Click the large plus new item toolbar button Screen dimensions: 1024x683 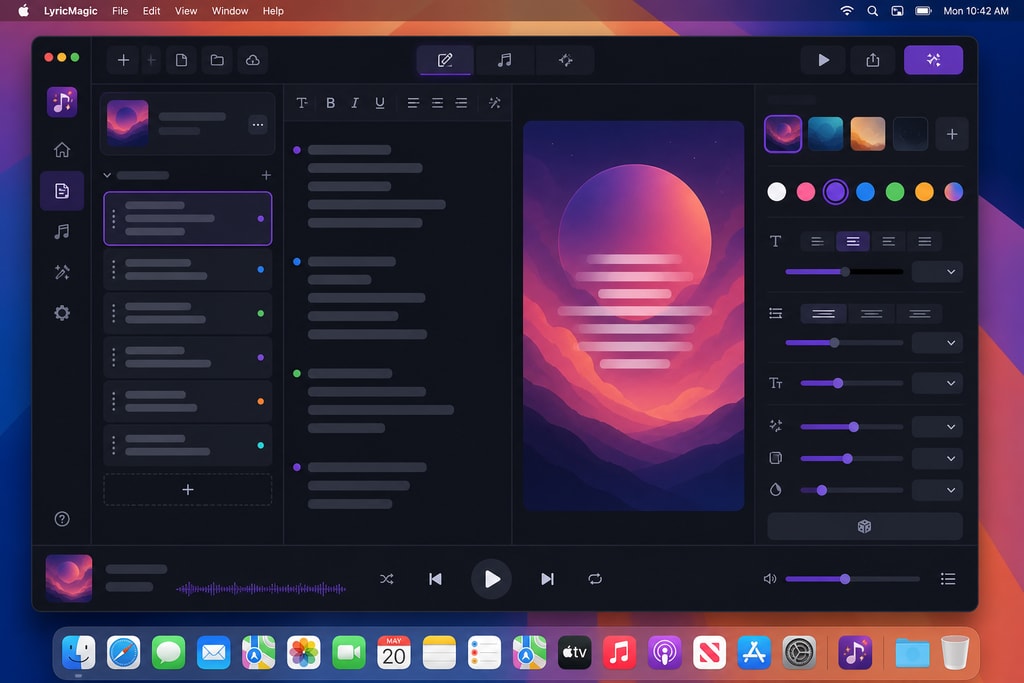[123, 60]
